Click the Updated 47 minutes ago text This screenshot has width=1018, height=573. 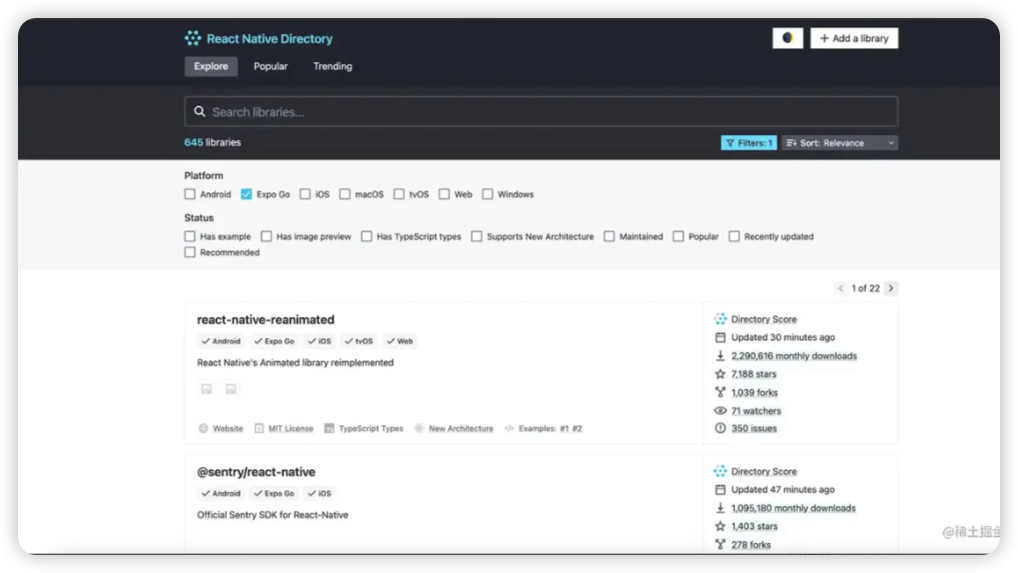tap(783, 490)
